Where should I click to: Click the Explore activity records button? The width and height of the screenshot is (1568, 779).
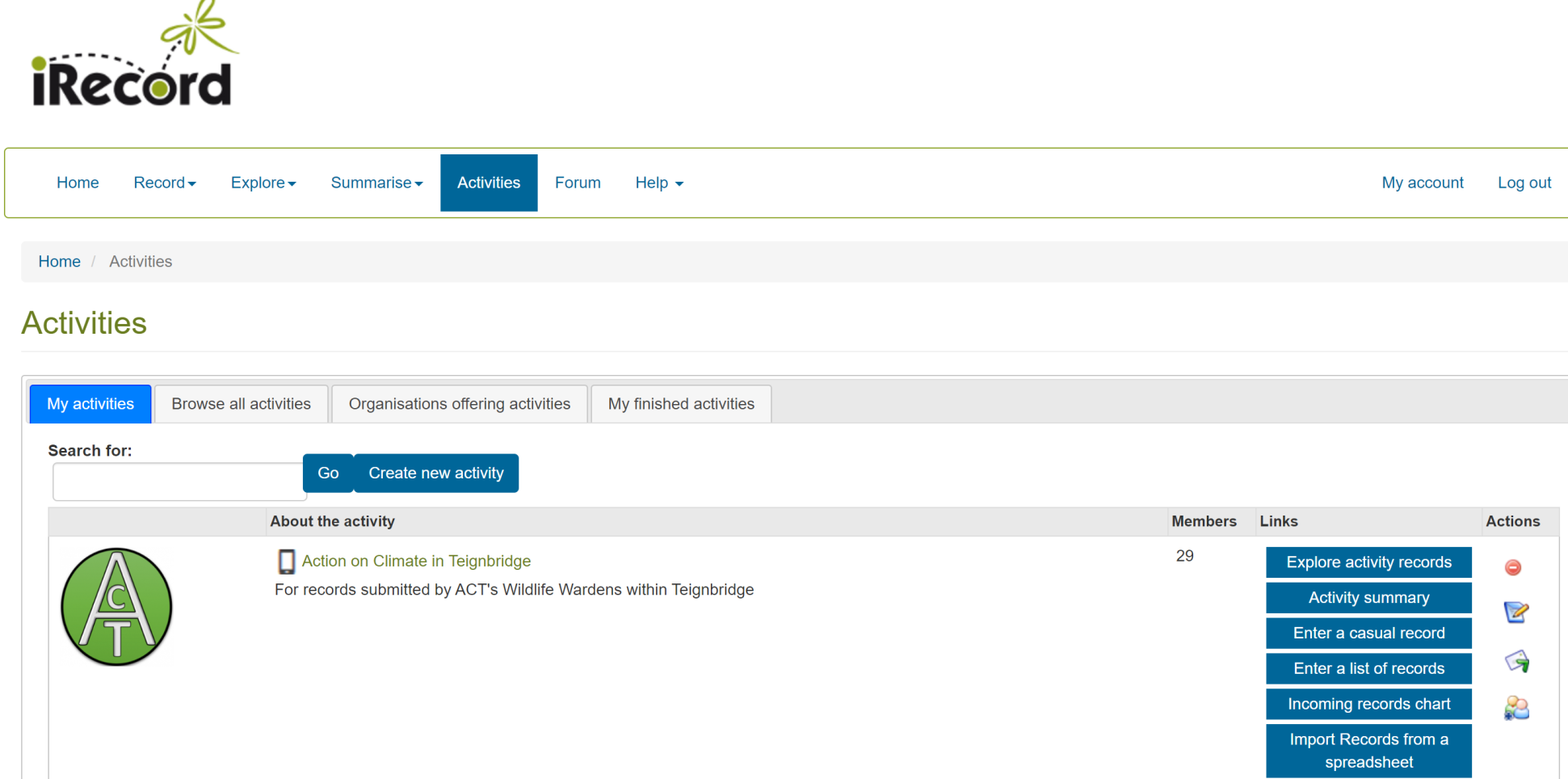point(1368,562)
